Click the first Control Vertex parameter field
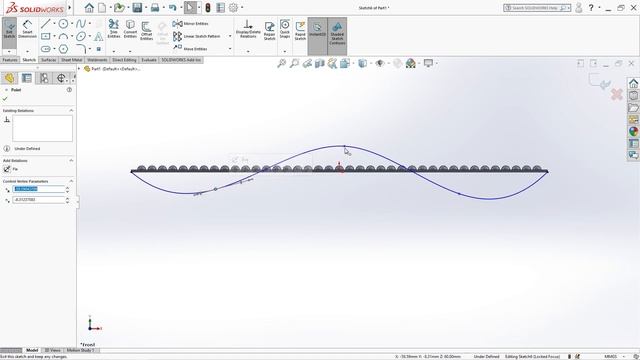 [38, 189]
